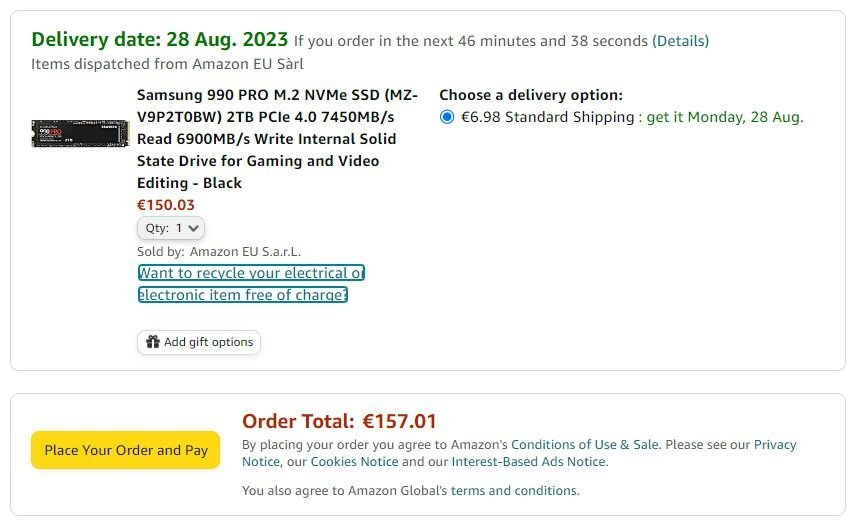This screenshot has width=863, height=523.
Task: Open Amazon Global terms and conditions link
Action: coord(514,491)
